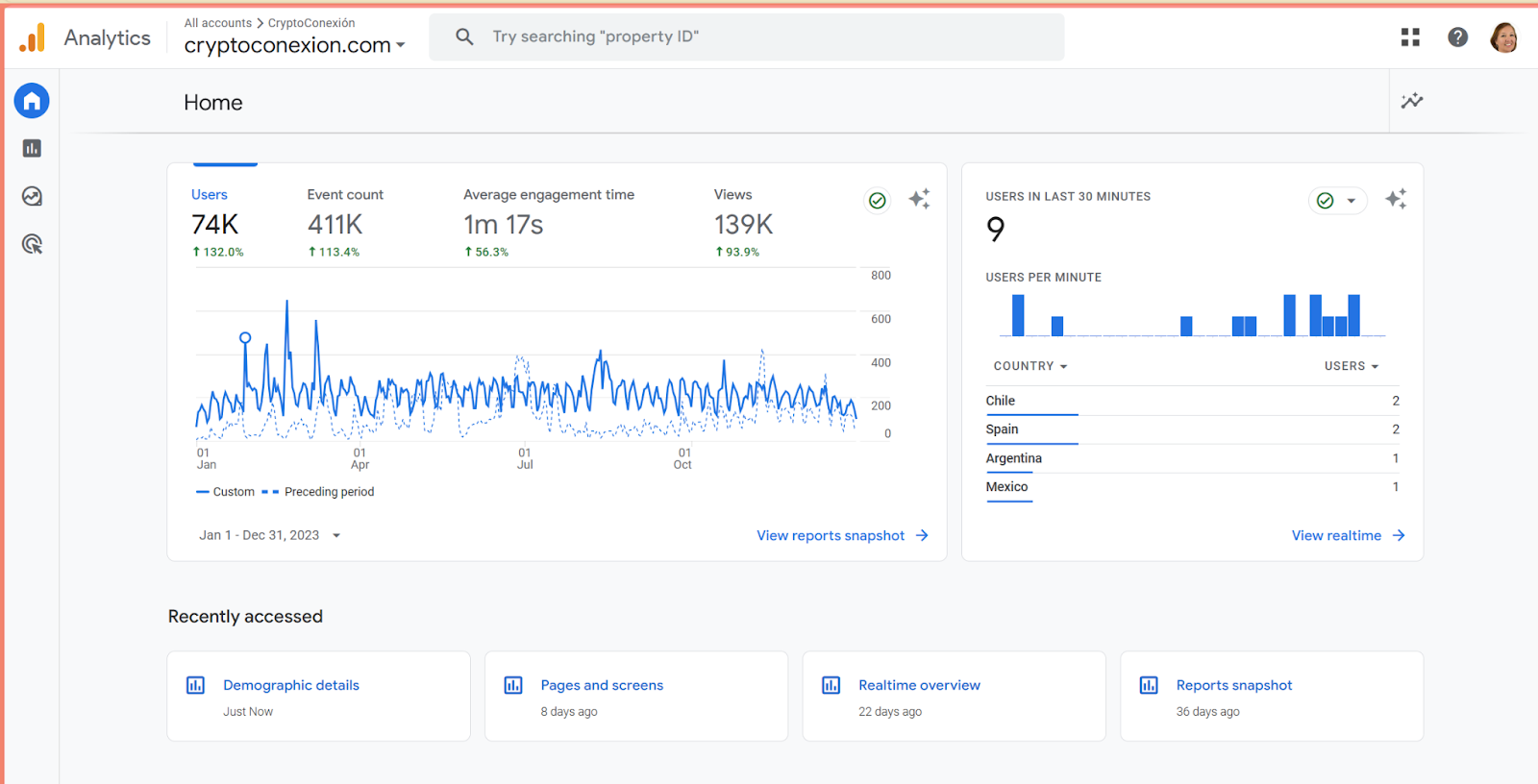Screen dimensions: 1538x784
Task: Click the 113.4% event count change
Action: click(x=334, y=252)
